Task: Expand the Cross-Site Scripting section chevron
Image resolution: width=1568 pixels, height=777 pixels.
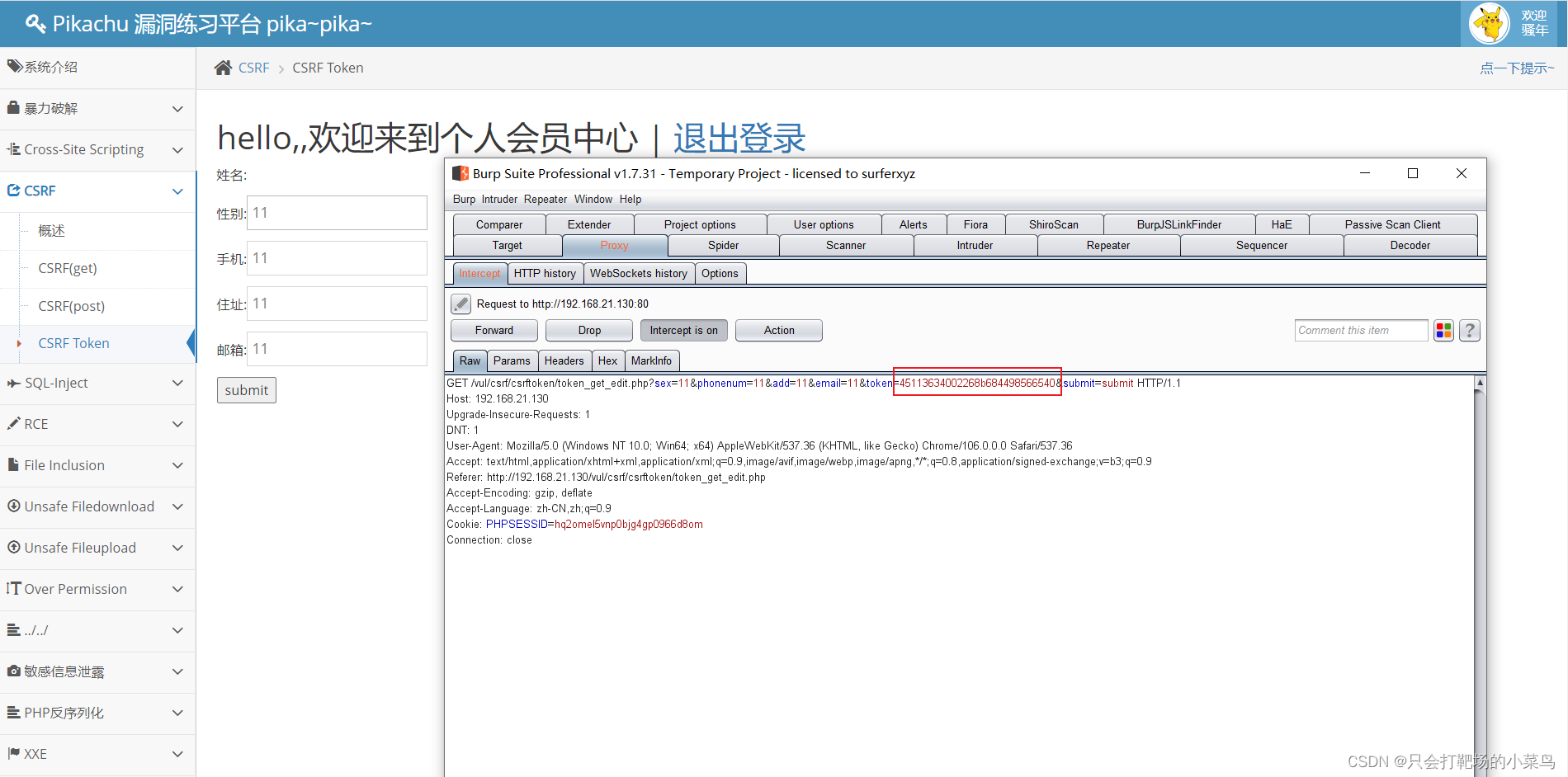Action: [x=177, y=150]
